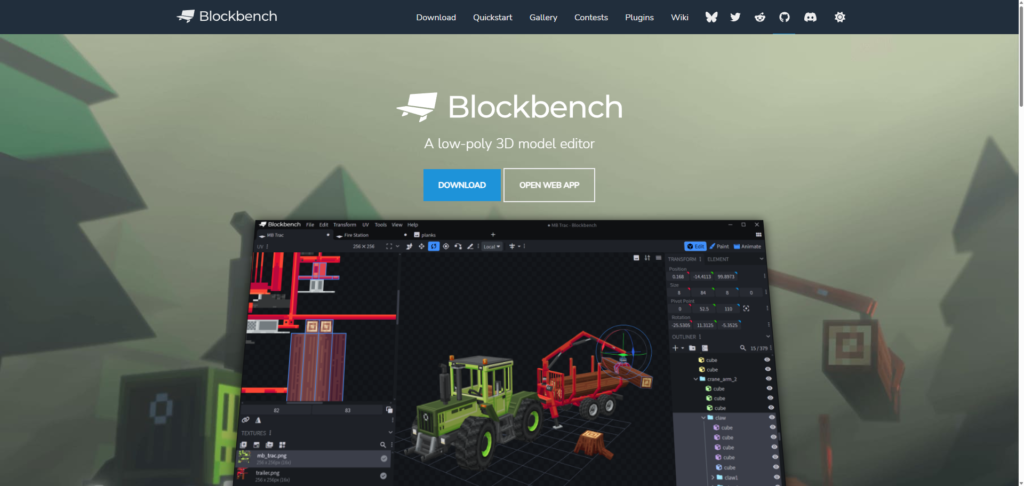Screen dimensions: 1024x486
Task: Click the page vertical scrollbar
Action: coord(1018,60)
